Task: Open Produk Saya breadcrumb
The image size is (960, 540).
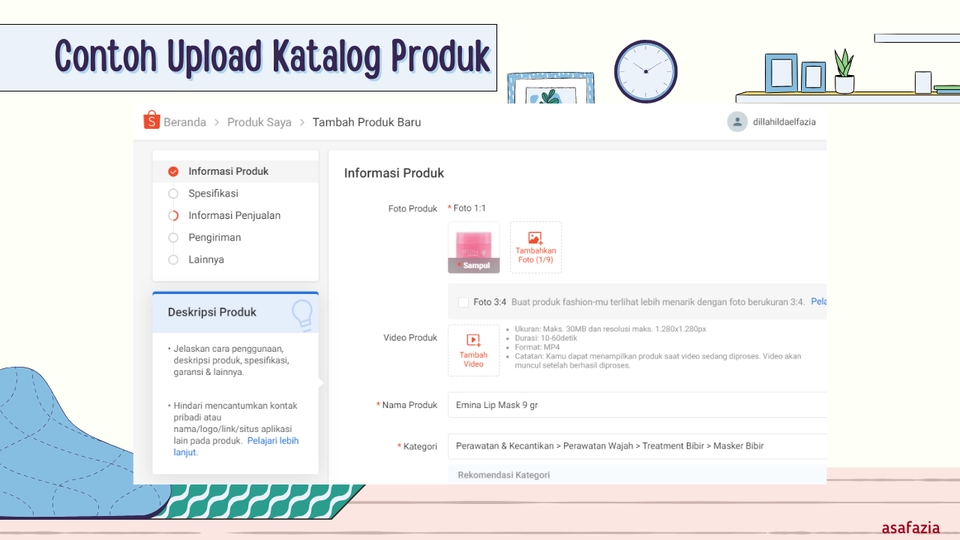Action: tap(259, 122)
